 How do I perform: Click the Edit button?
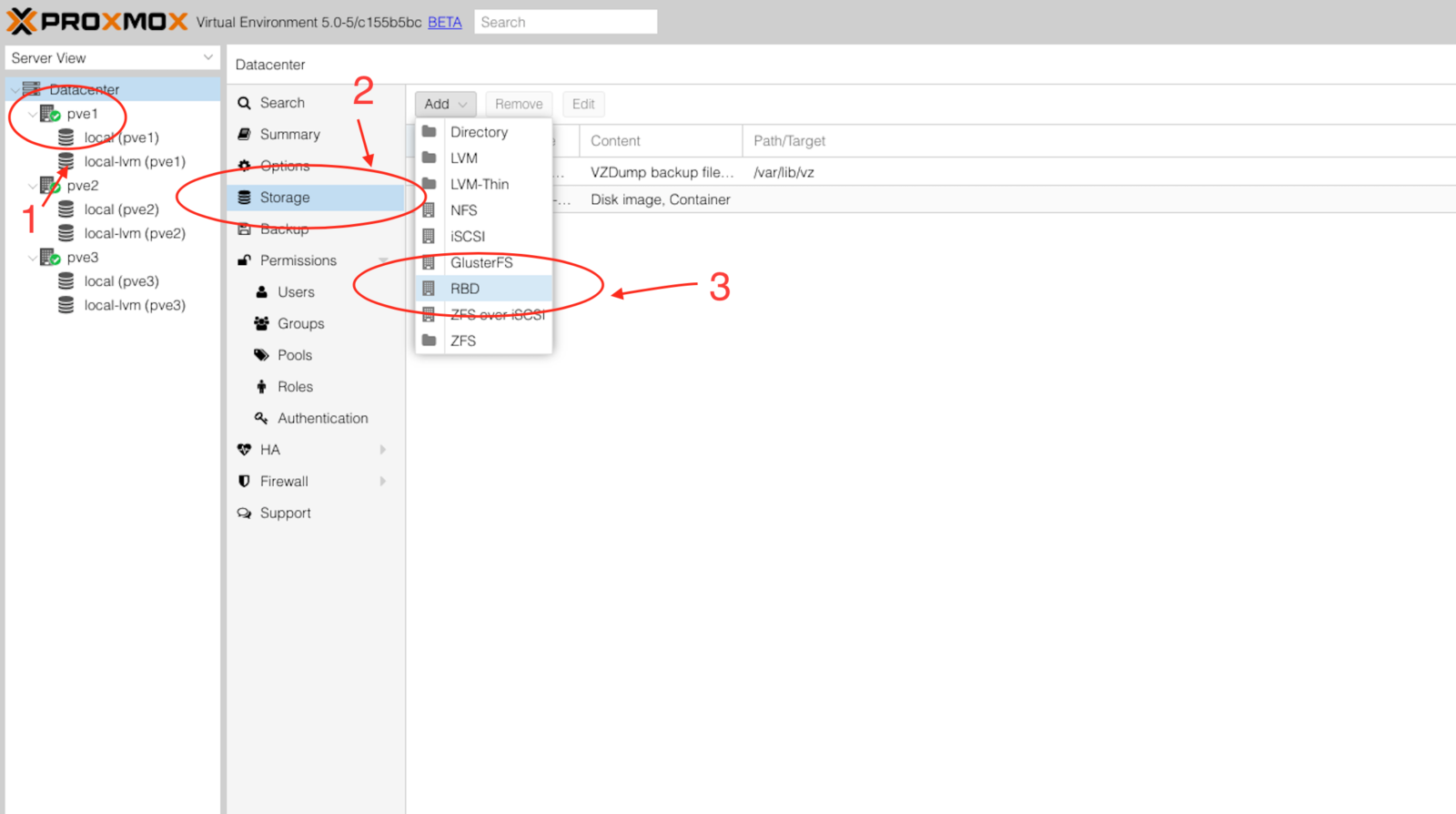pos(583,104)
